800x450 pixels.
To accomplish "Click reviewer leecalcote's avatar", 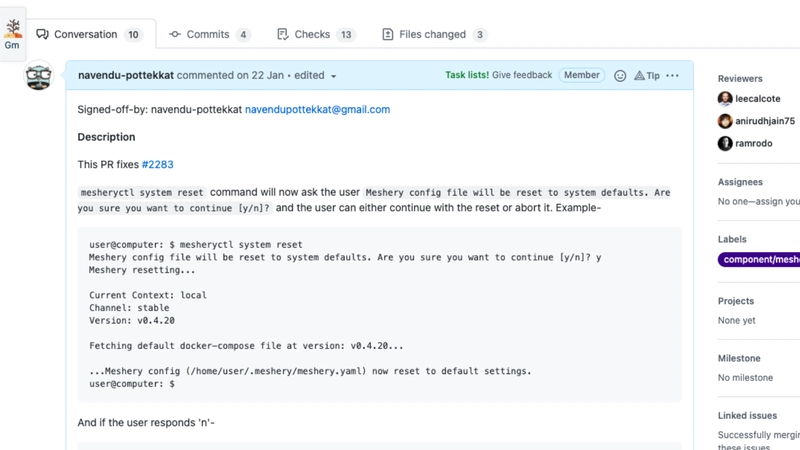I will (725, 98).
